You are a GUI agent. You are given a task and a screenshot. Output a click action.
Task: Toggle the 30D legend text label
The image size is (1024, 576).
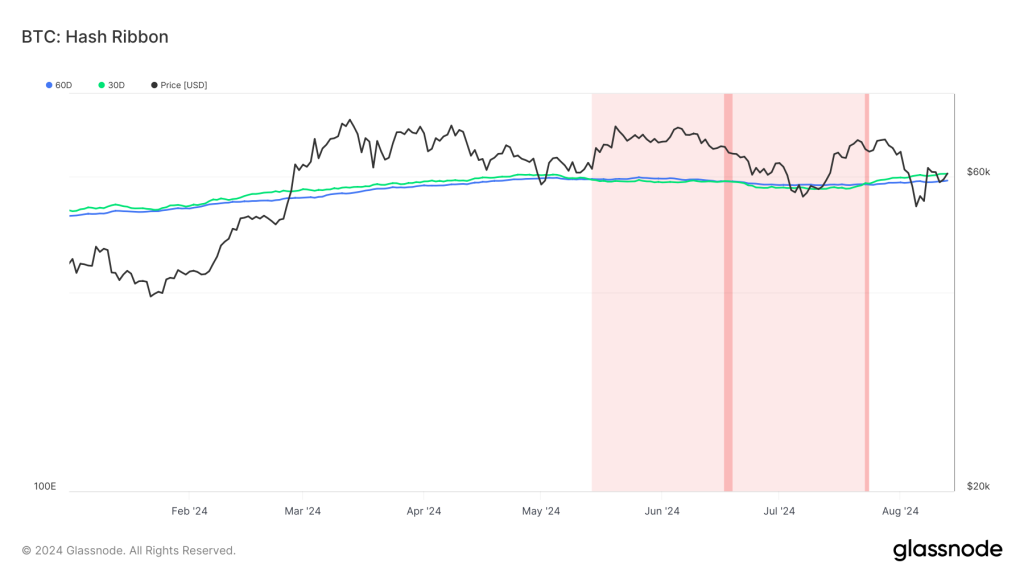tap(116, 86)
